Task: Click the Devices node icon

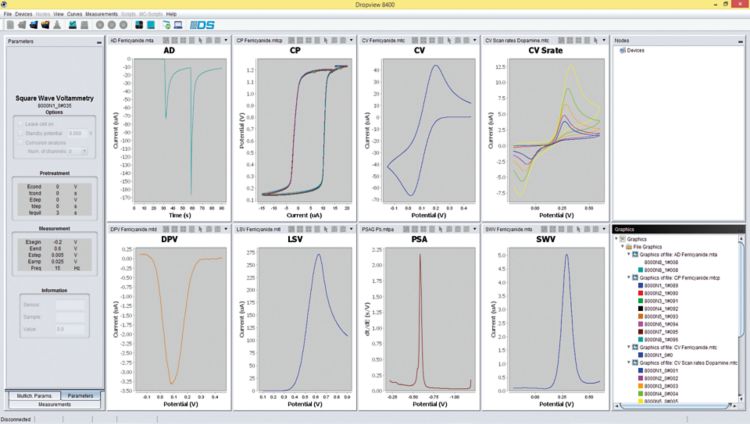Action: click(622, 49)
